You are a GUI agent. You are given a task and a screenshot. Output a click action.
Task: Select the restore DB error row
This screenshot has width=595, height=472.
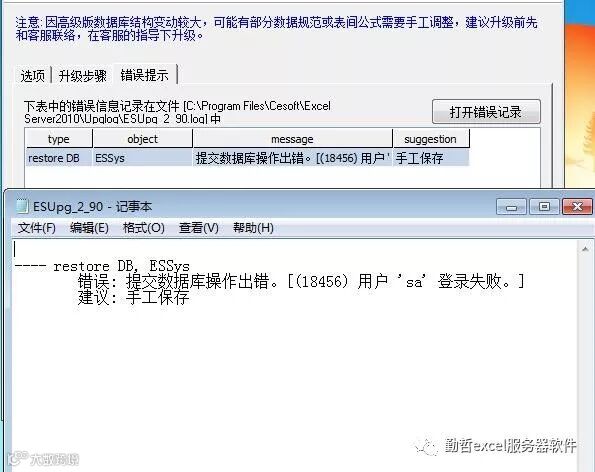(x=247, y=158)
